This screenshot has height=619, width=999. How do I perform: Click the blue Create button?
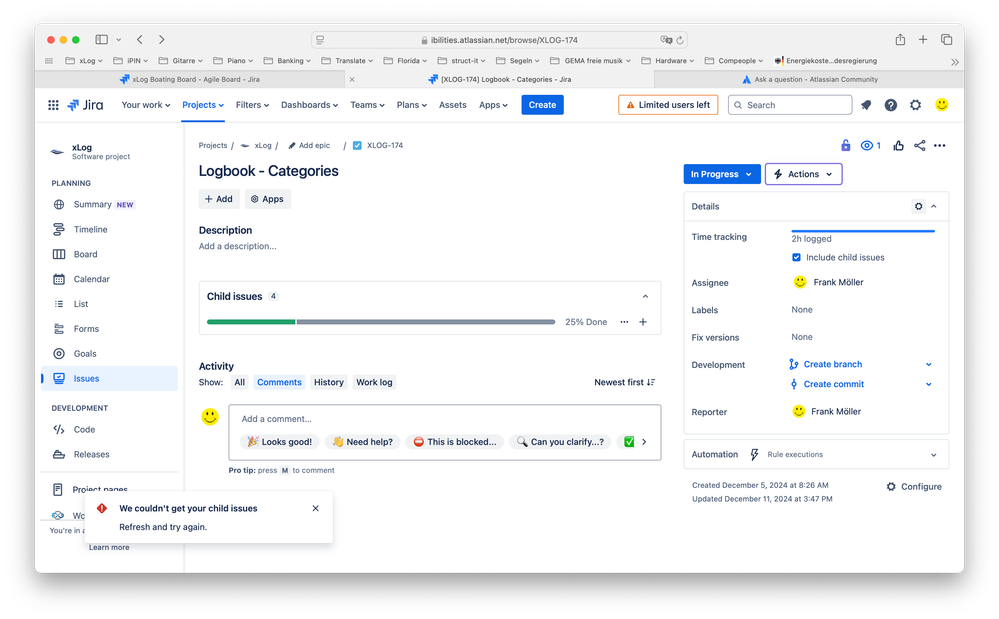pyautogui.click(x=542, y=105)
